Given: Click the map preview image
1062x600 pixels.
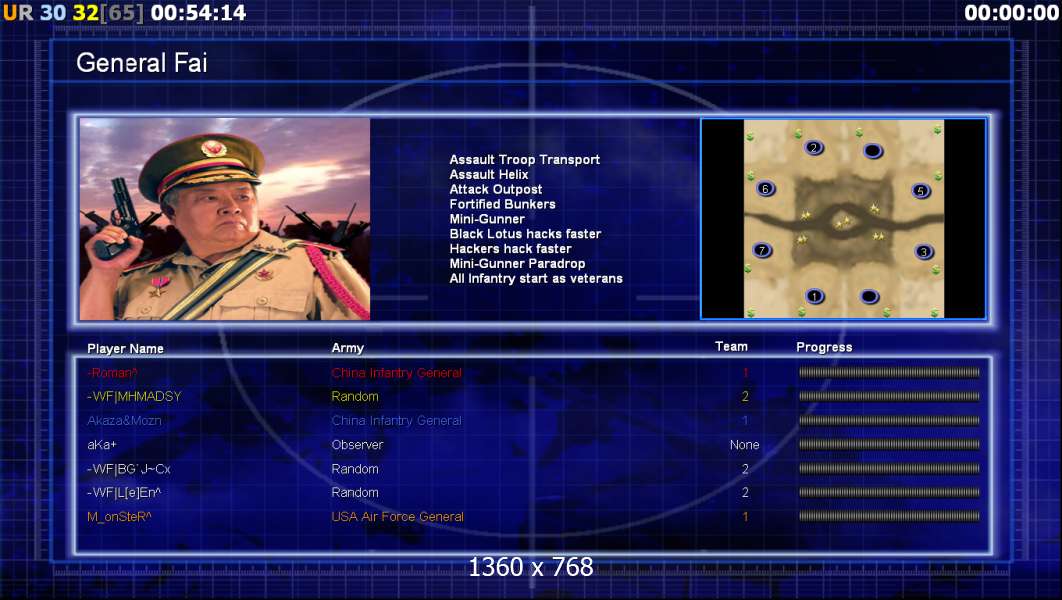Looking at the screenshot, I should click(843, 219).
